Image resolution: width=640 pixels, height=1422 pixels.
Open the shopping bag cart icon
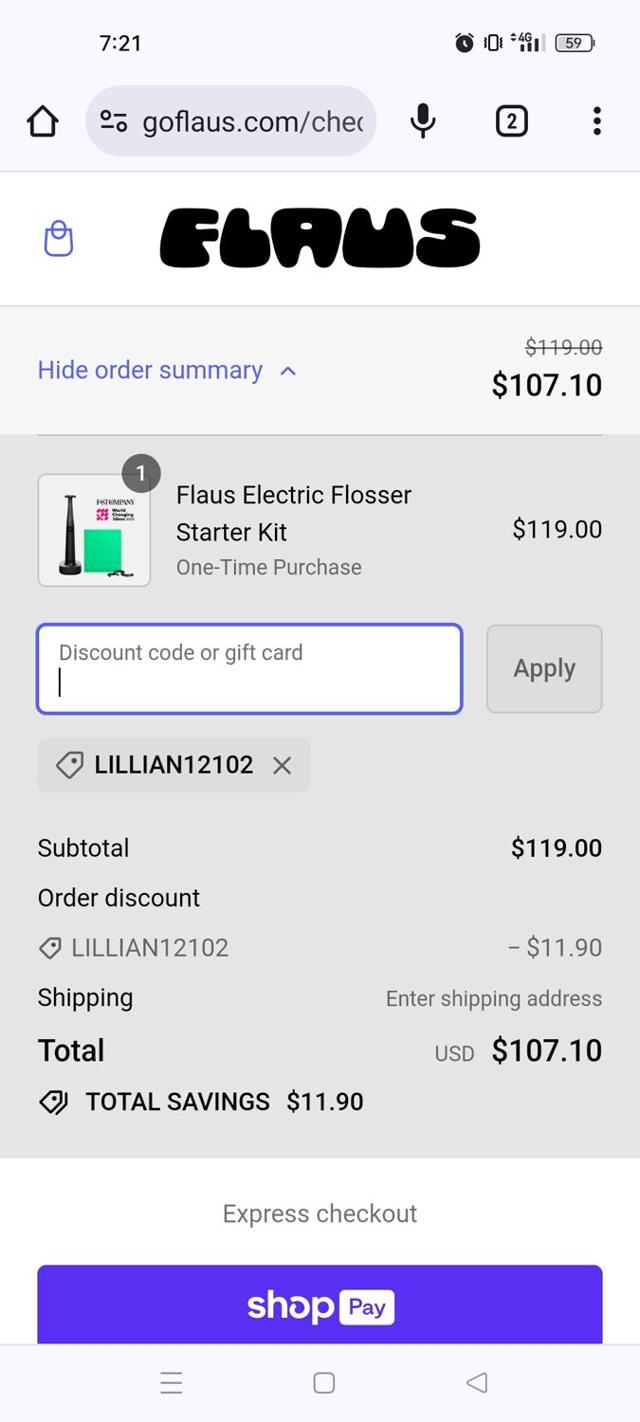[59, 239]
